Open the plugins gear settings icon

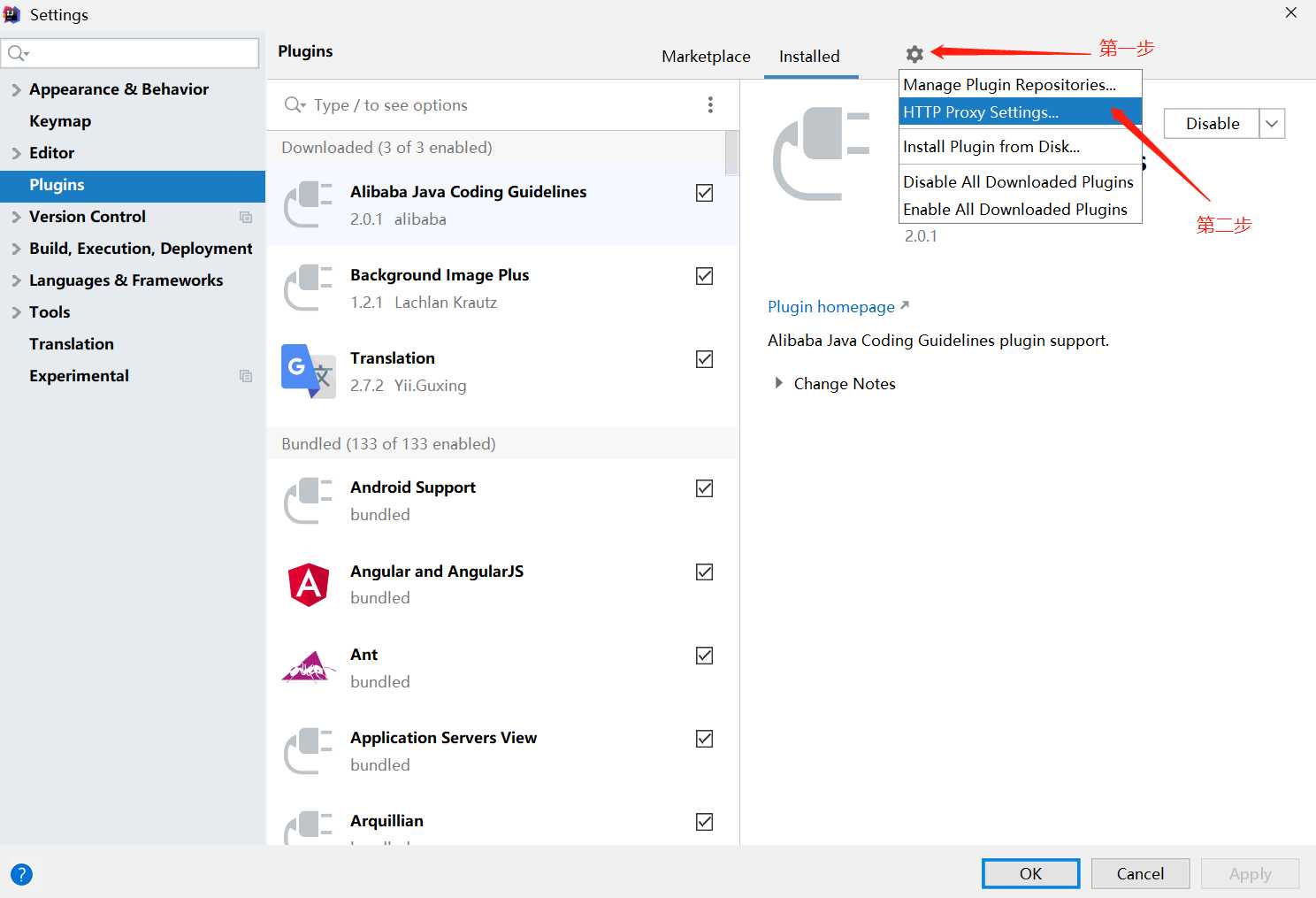(x=914, y=54)
